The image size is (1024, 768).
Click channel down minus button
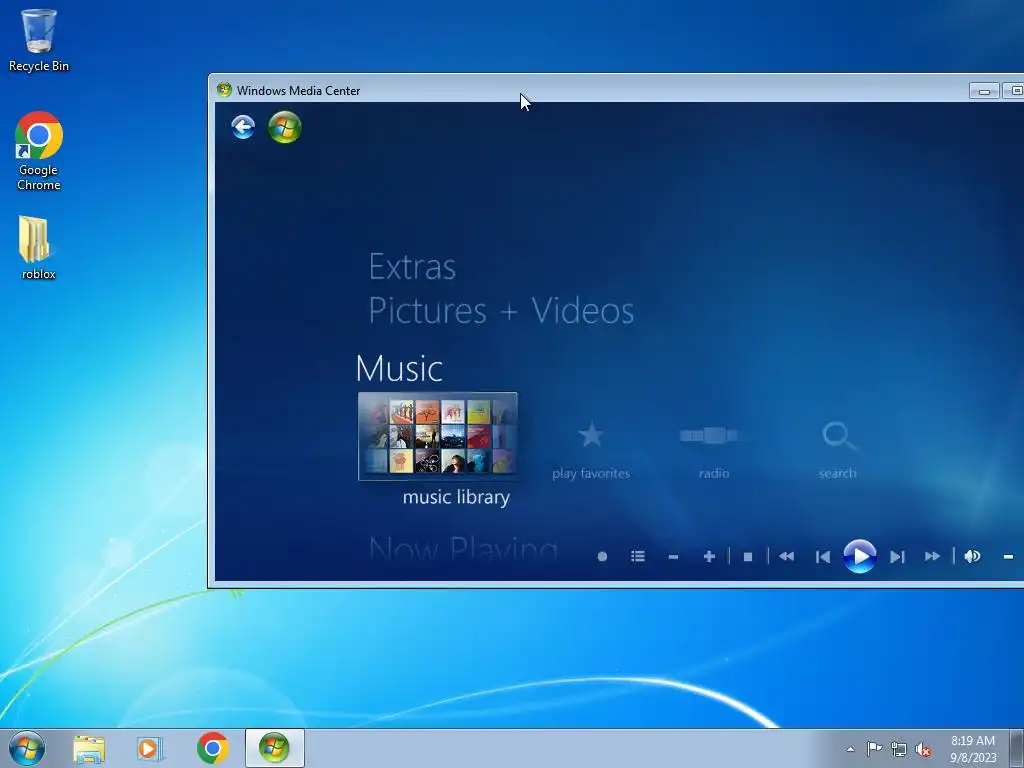point(673,557)
